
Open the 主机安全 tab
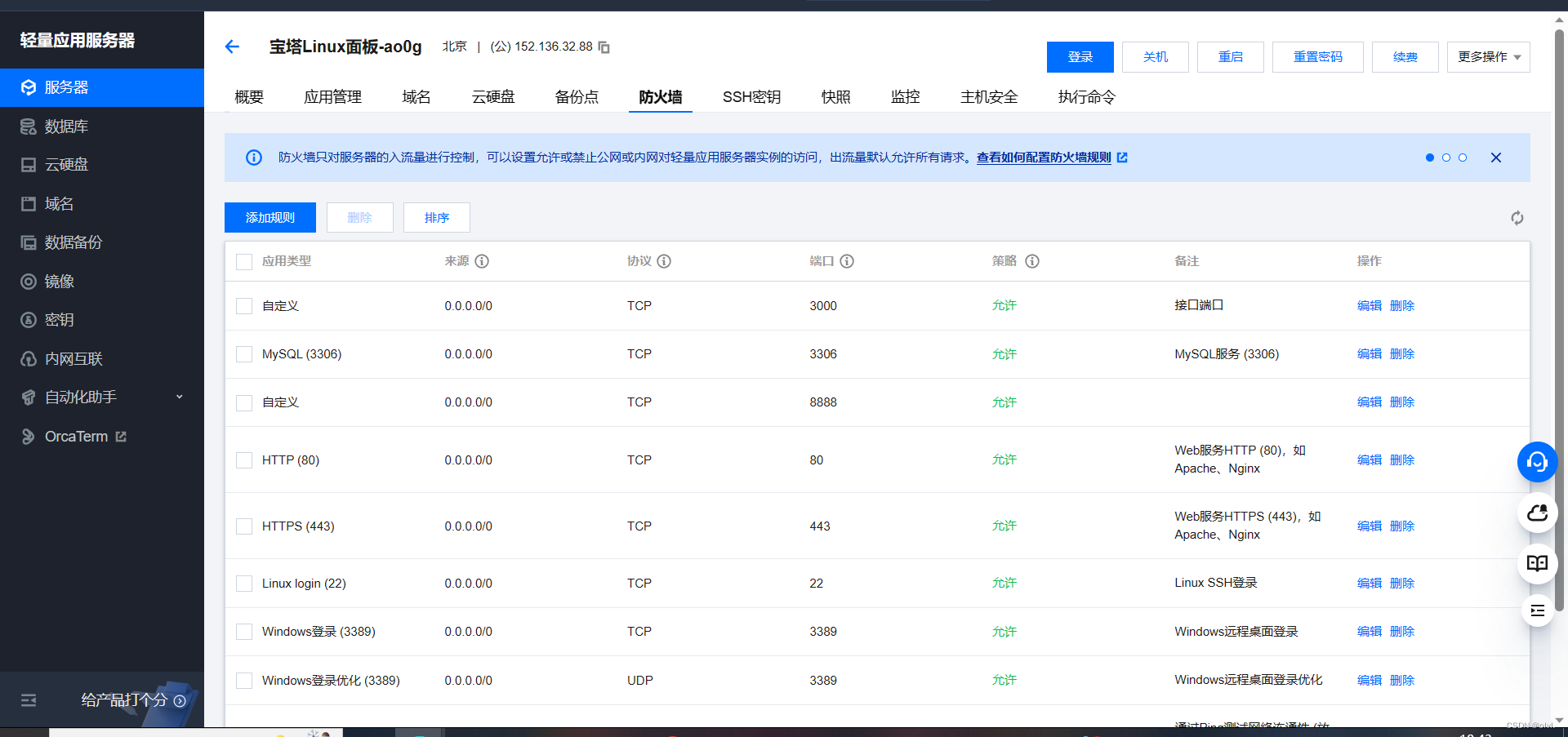tap(989, 97)
